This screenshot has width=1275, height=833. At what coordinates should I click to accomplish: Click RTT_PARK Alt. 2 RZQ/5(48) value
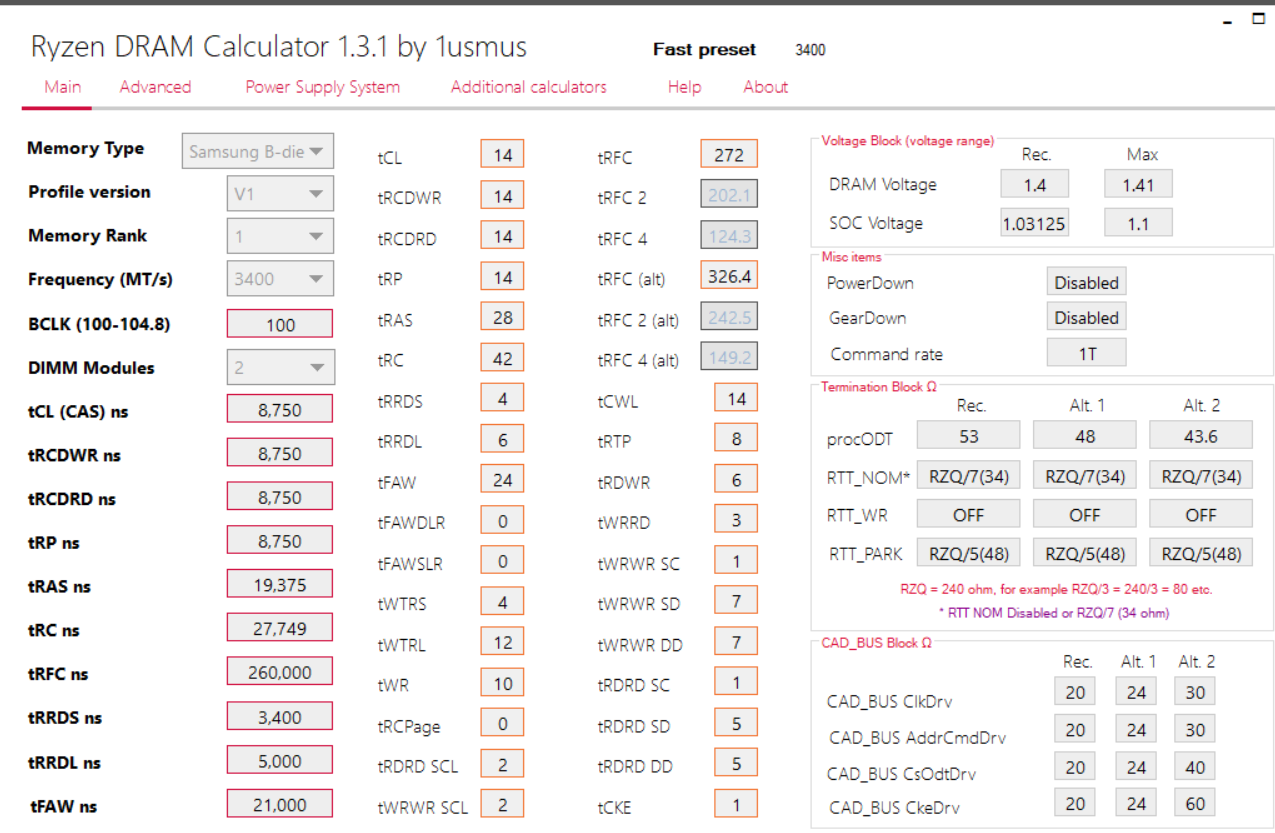[x=1201, y=553]
